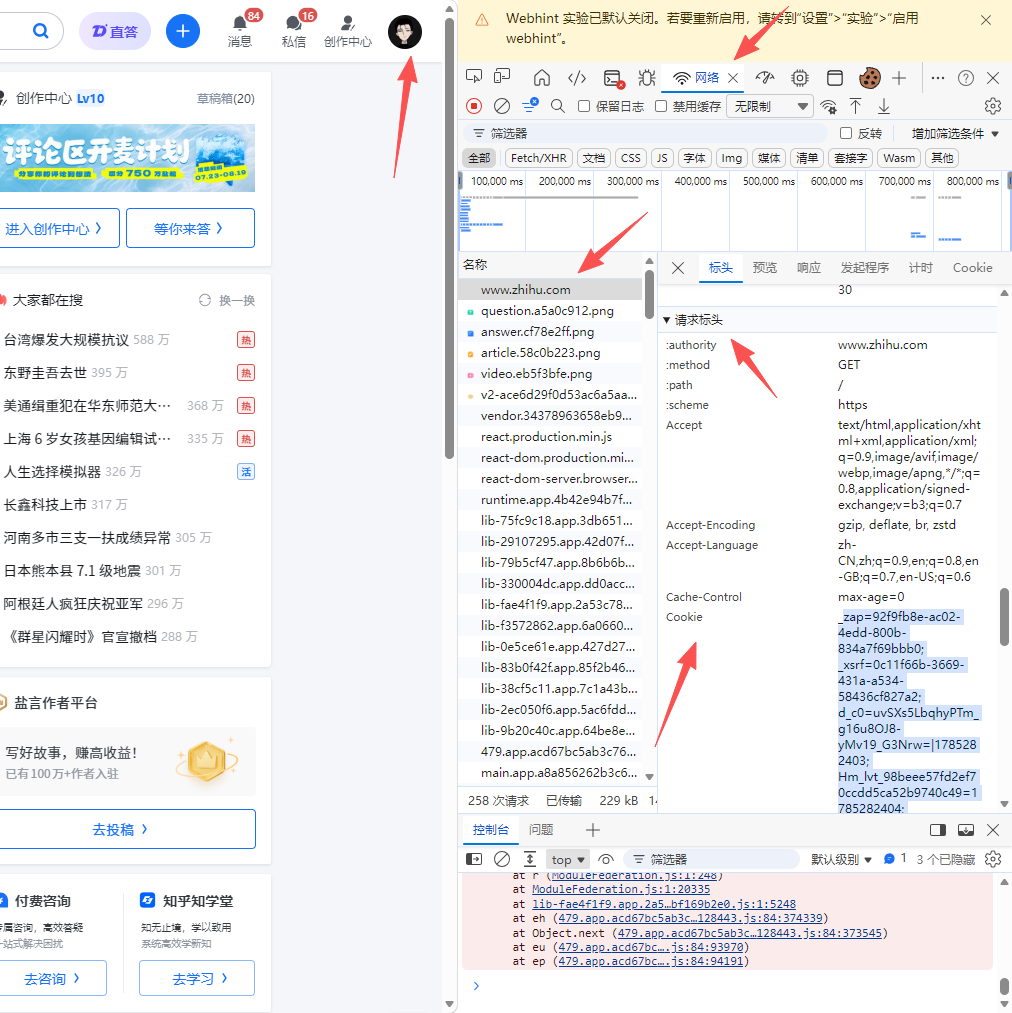Open the Memory chip panel icon
1012x1013 pixels.
[x=800, y=78]
